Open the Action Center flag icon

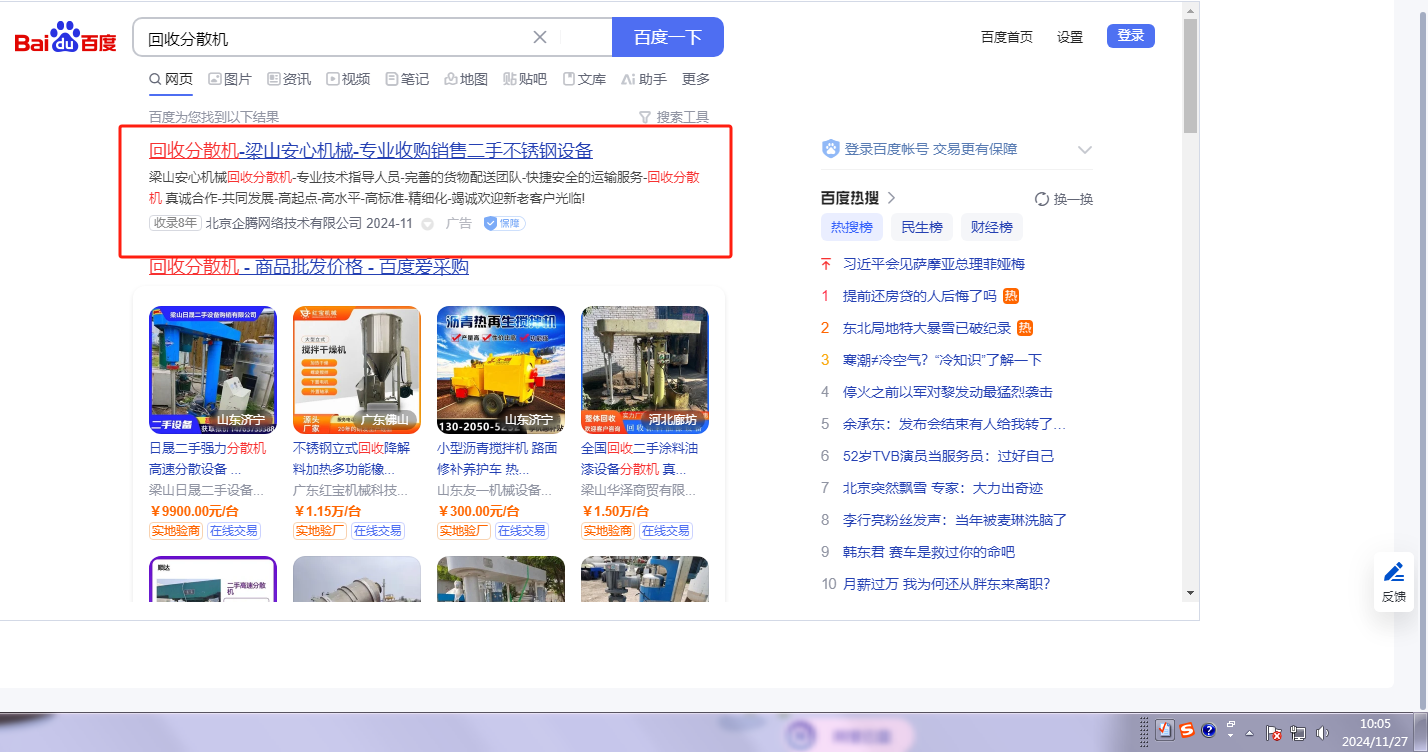coord(1275,732)
